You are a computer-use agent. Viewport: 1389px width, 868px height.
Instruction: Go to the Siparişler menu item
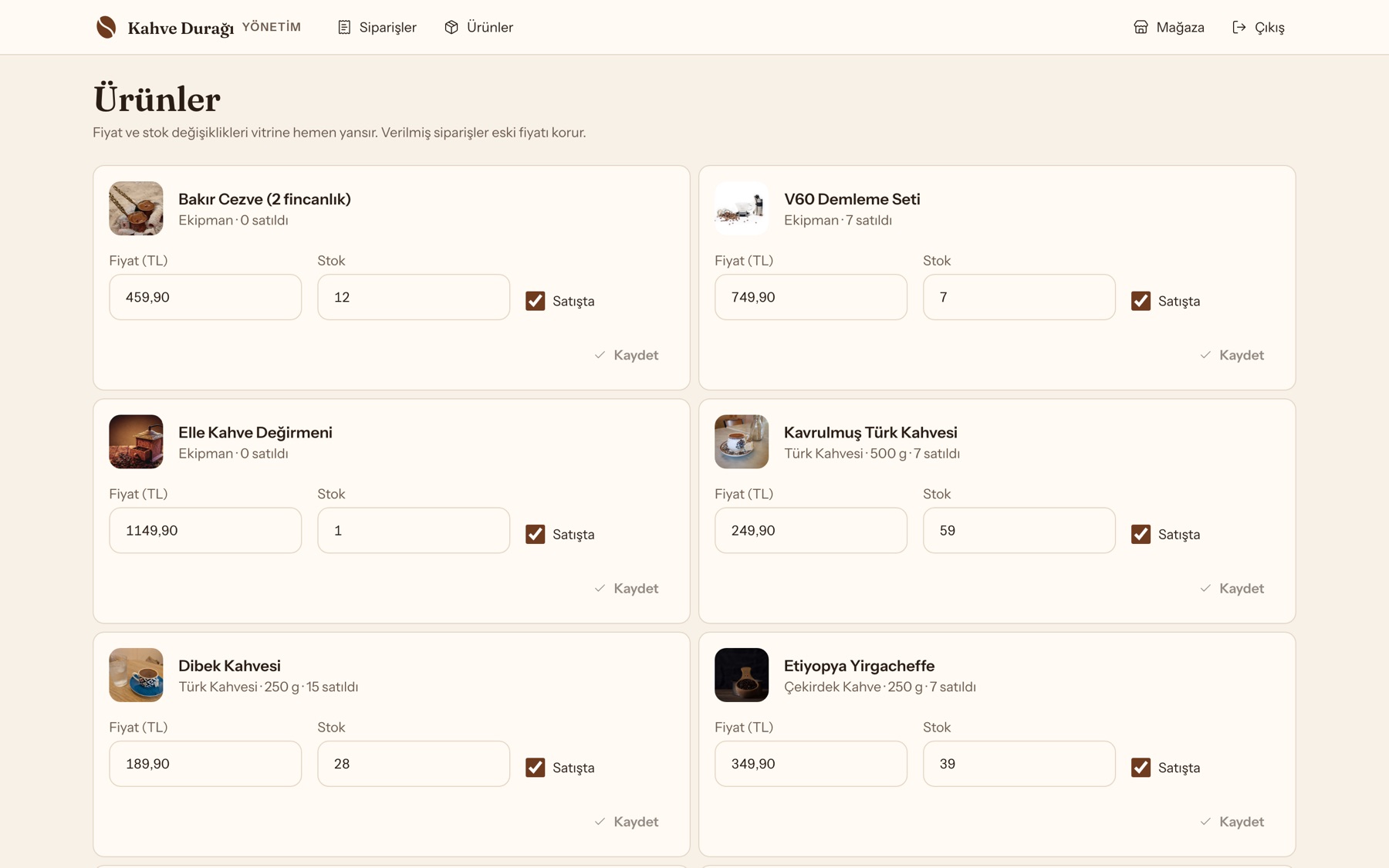[x=377, y=27]
